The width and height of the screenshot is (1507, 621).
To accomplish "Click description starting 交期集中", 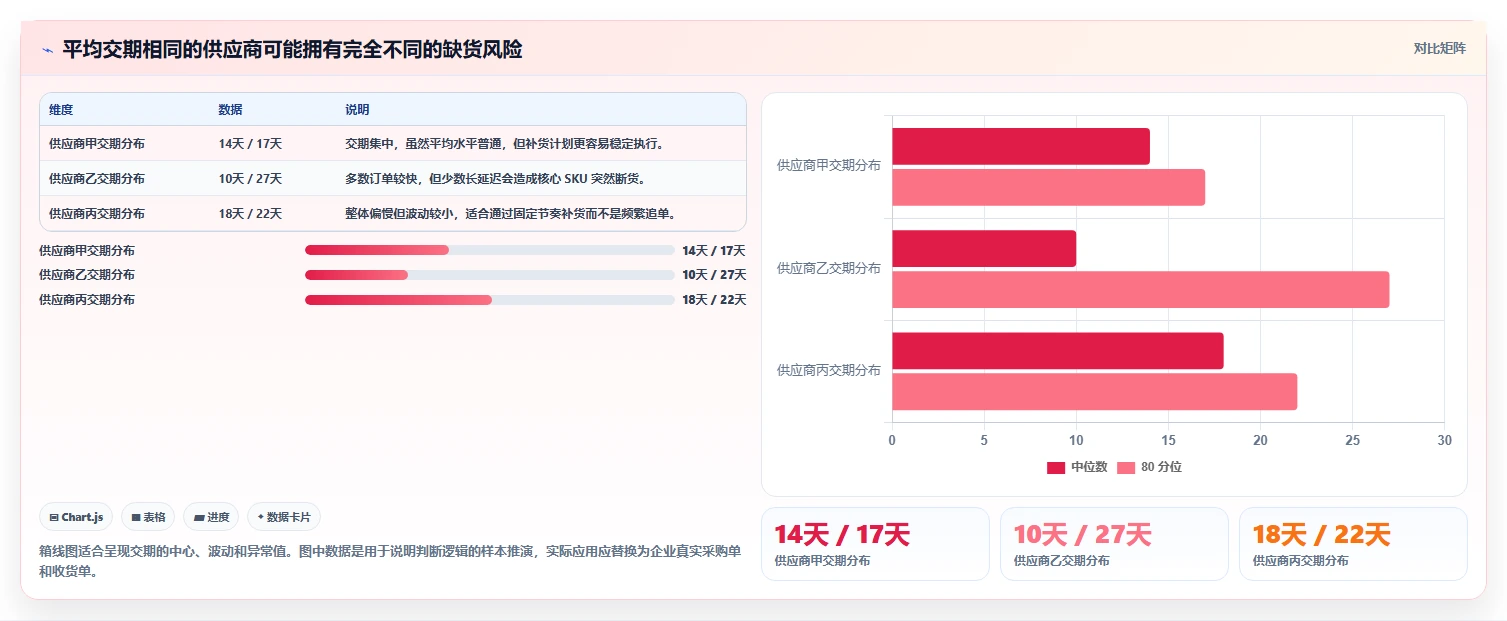I will pyautogui.click(x=505, y=144).
